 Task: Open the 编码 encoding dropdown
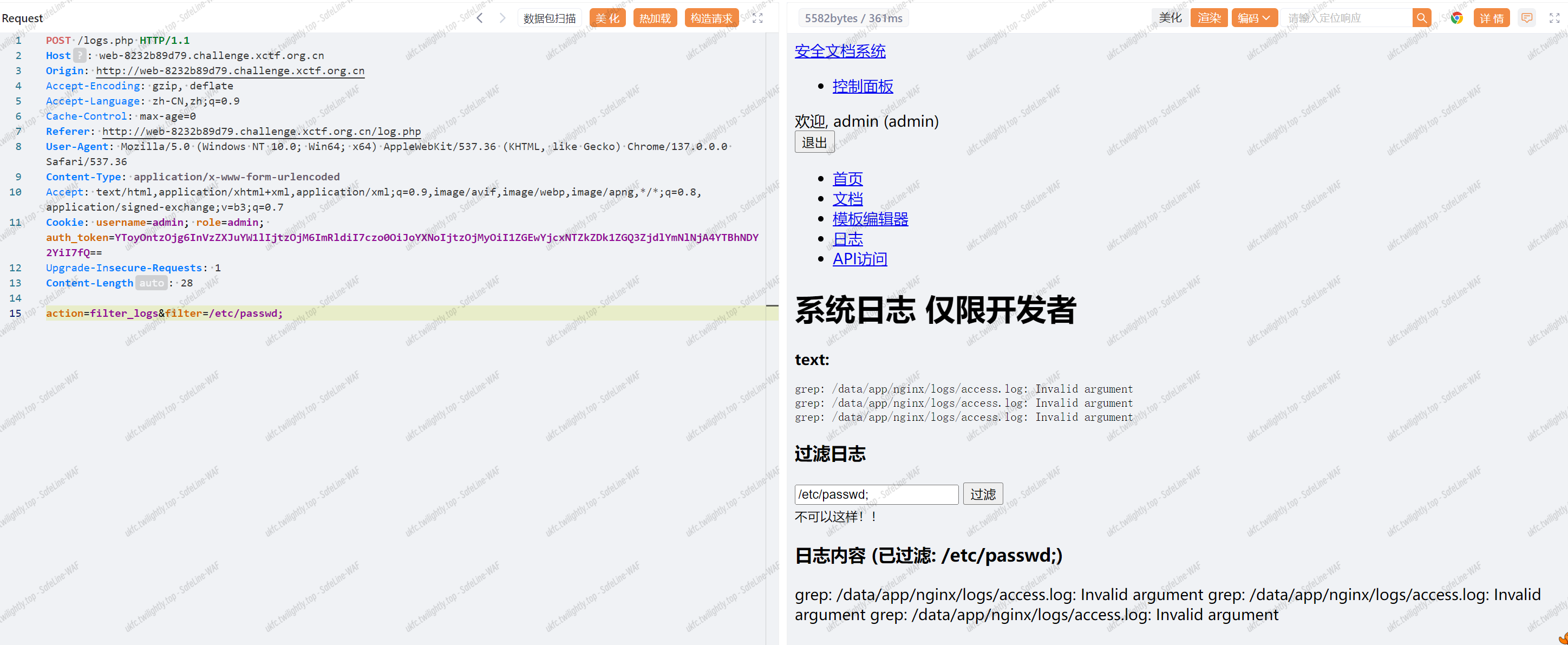[1254, 18]
